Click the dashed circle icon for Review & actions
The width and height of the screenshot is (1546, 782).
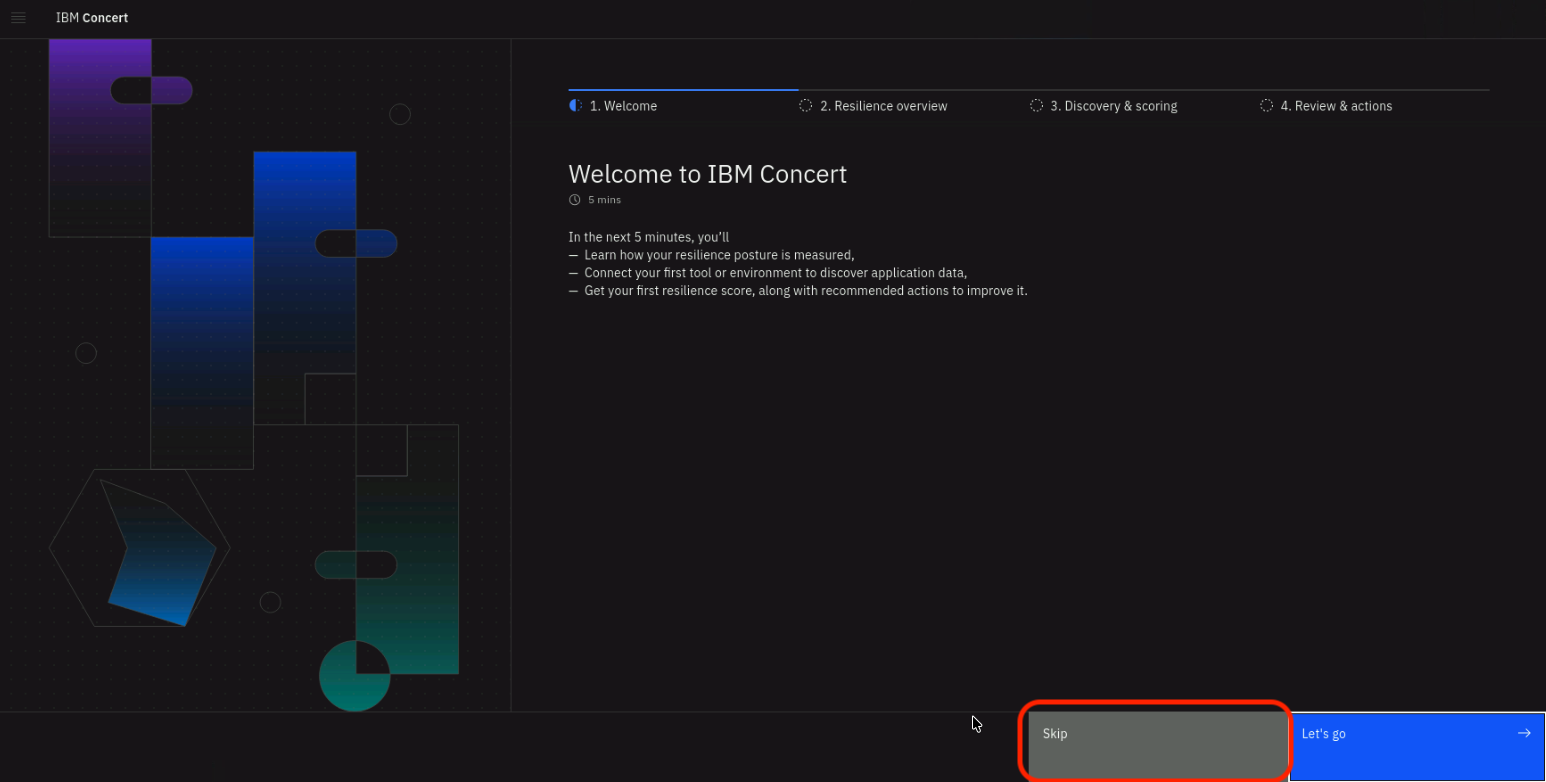(x=1267, y=105)
